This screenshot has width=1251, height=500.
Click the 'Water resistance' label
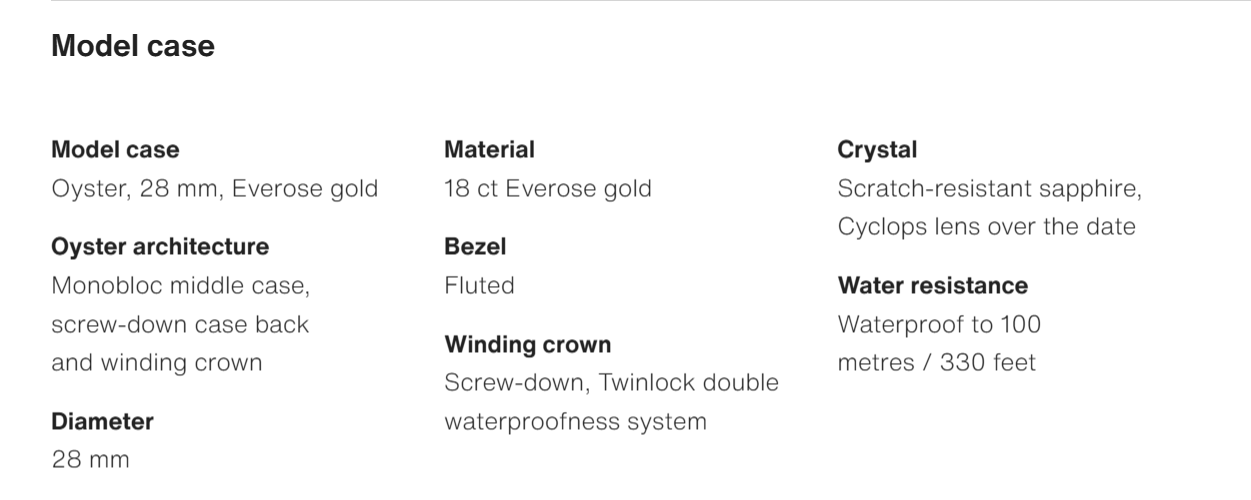932,286
